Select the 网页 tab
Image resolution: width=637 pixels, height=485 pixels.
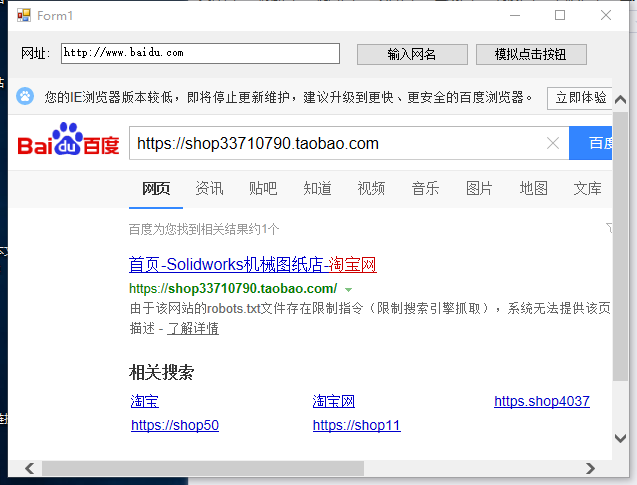click(156, 188)
